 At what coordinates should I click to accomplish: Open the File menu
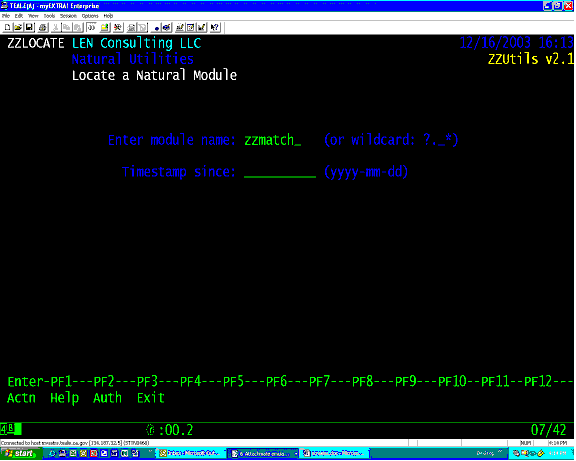coord(6,16)
